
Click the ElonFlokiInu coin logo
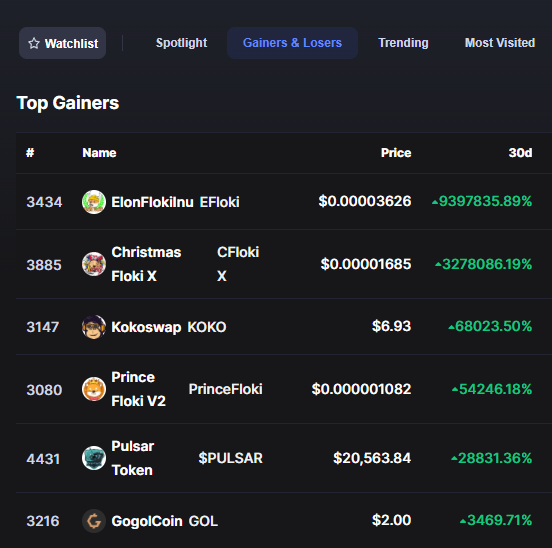click(x=94, y=202)
